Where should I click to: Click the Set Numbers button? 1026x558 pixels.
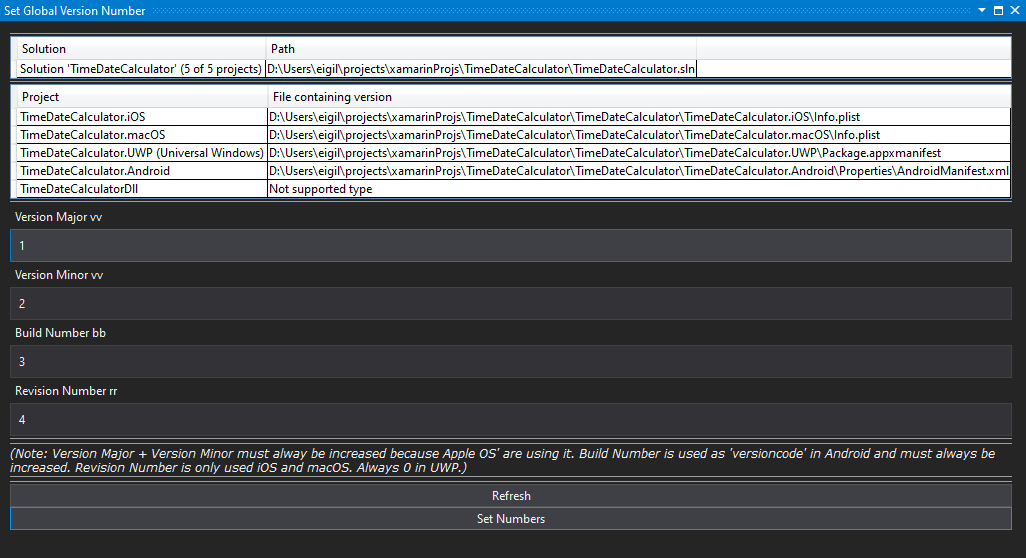coord(510,519)
